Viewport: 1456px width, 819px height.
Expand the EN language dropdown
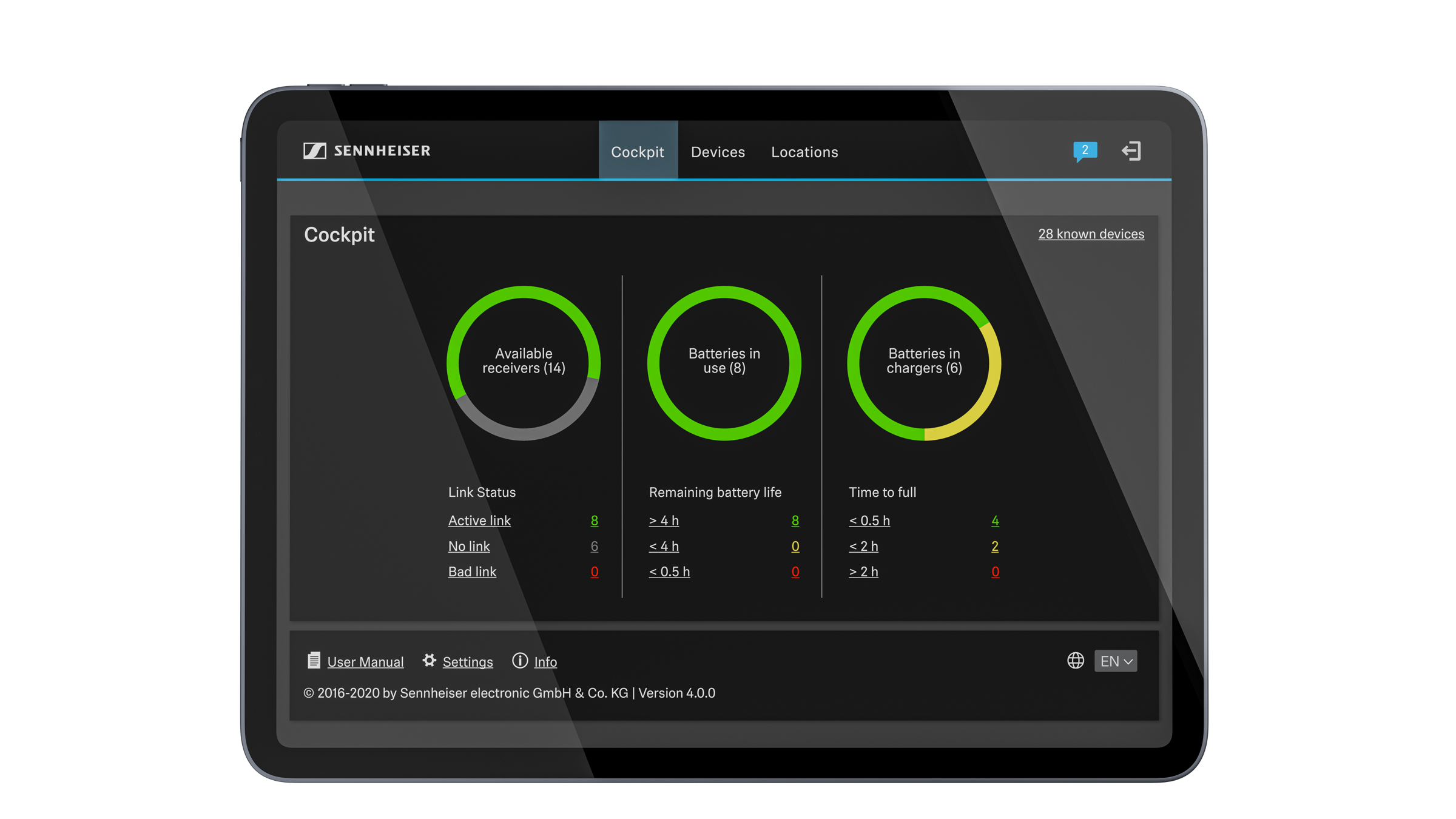1115,661
